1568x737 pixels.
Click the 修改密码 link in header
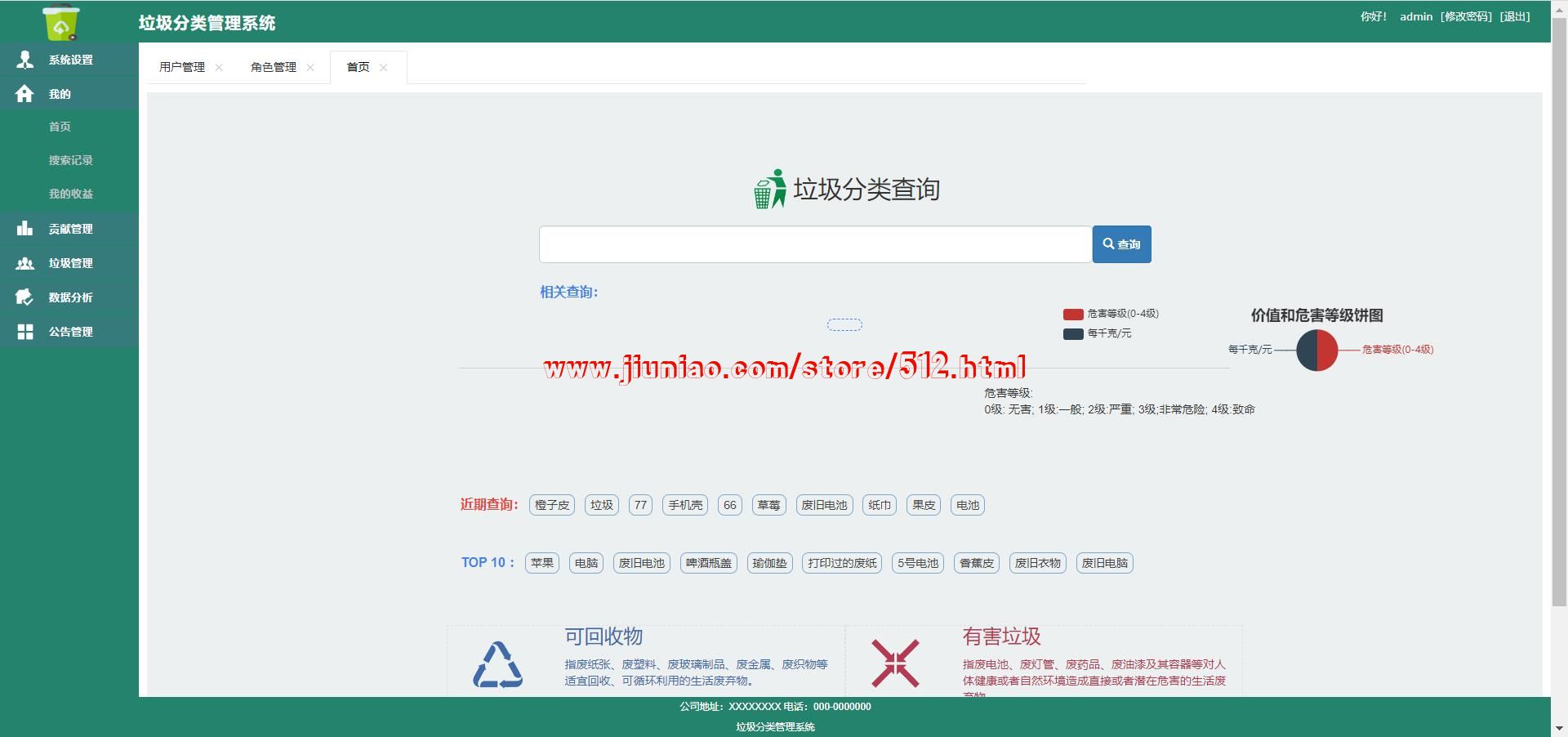[x=1466, y=16]
